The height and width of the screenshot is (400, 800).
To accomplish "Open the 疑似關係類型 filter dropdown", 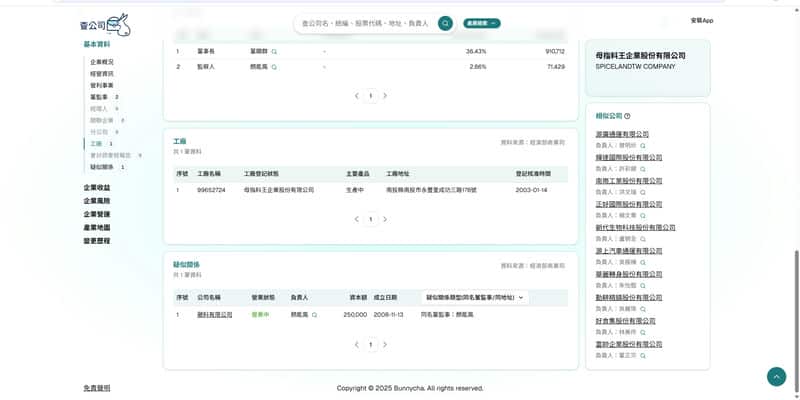I will click(x=475, y=297).
